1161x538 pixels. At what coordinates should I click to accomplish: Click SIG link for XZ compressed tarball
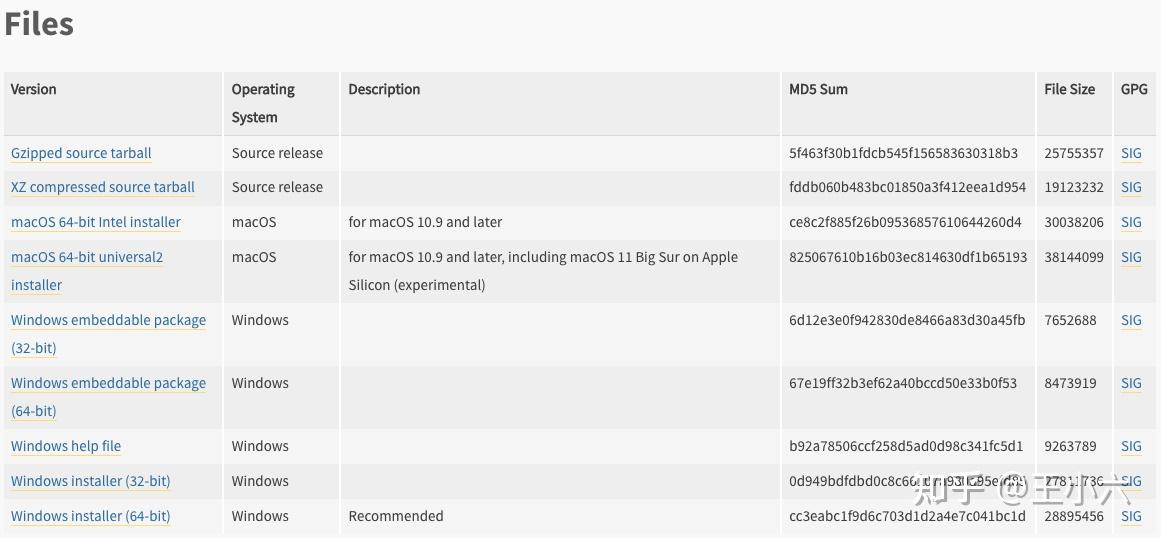click(x=1131, y=187)
